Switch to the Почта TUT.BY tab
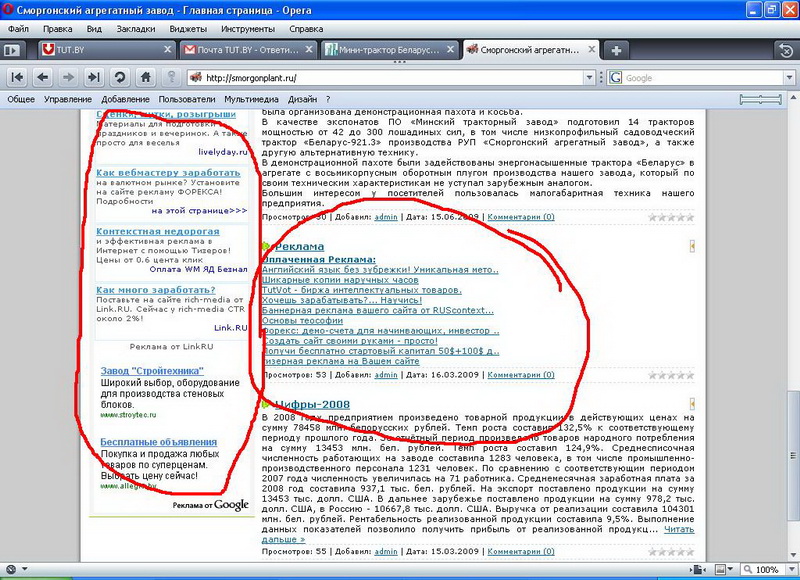800x580 pixels. click(250, 50)
